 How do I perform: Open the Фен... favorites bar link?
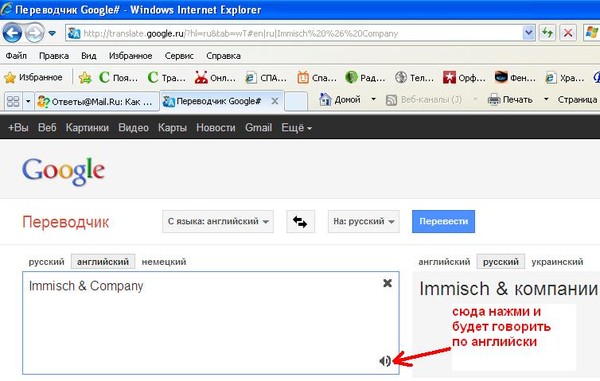click(x=515, y=78)
